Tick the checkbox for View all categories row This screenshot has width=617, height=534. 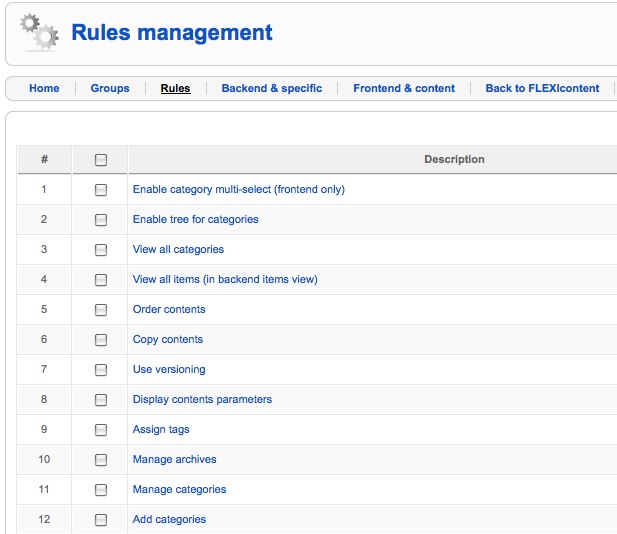point(101,249)
